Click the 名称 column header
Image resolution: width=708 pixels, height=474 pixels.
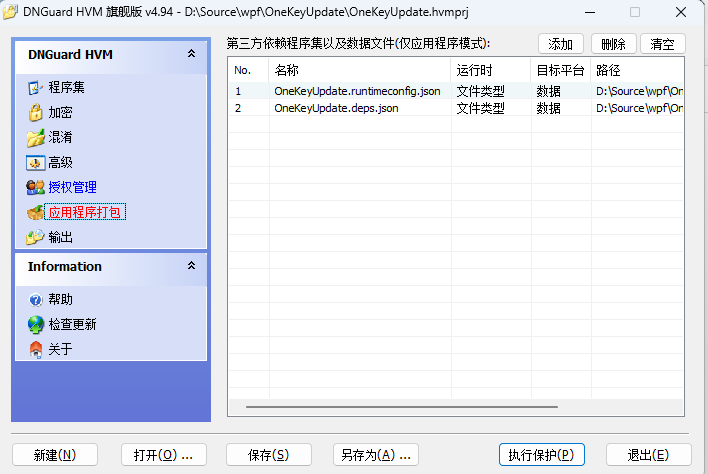point(360,70)
